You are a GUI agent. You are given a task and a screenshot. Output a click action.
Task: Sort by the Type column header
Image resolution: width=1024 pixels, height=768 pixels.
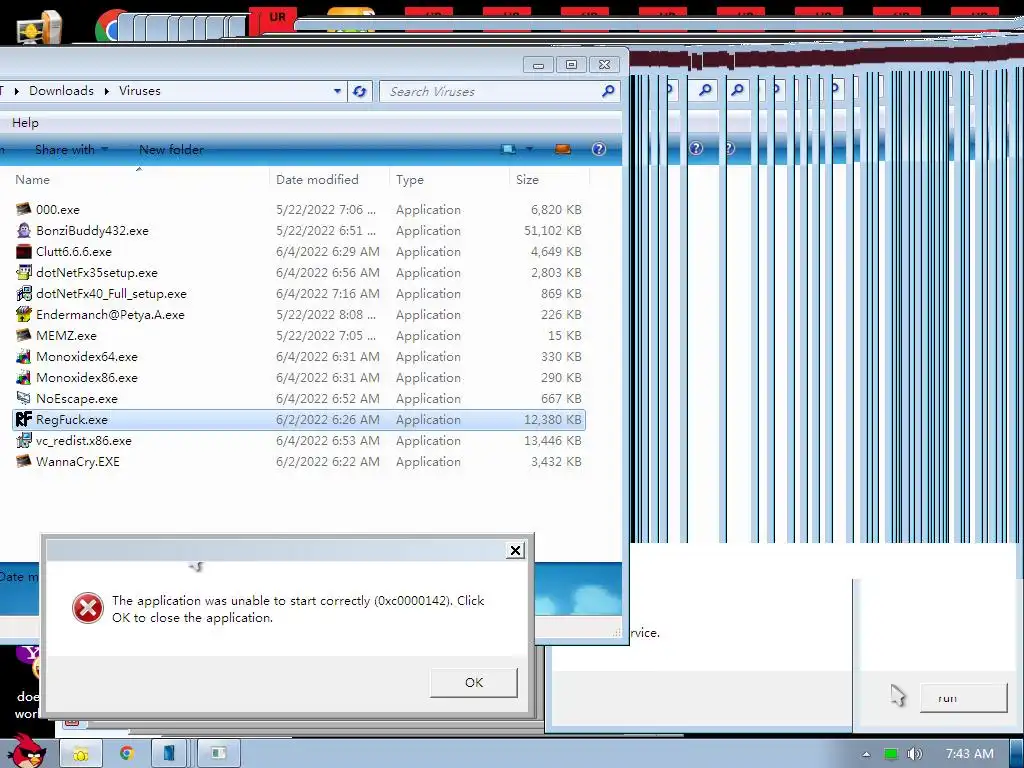[449, 180]
